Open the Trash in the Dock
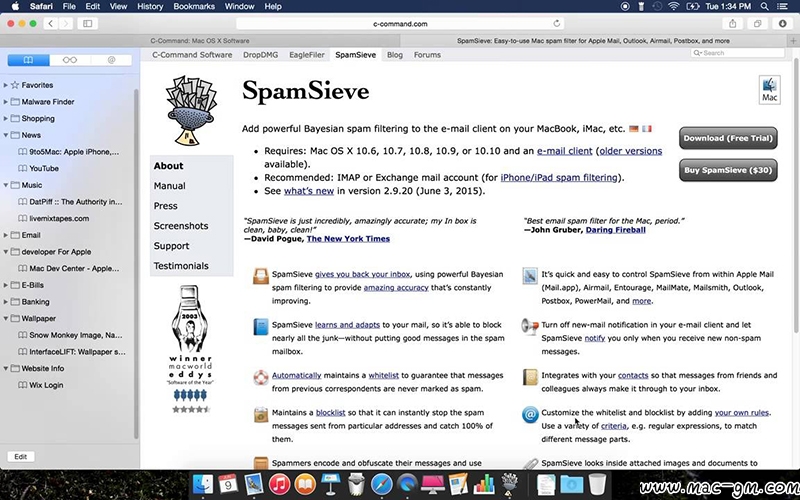The image size is (800, 500). click(597, 484)
